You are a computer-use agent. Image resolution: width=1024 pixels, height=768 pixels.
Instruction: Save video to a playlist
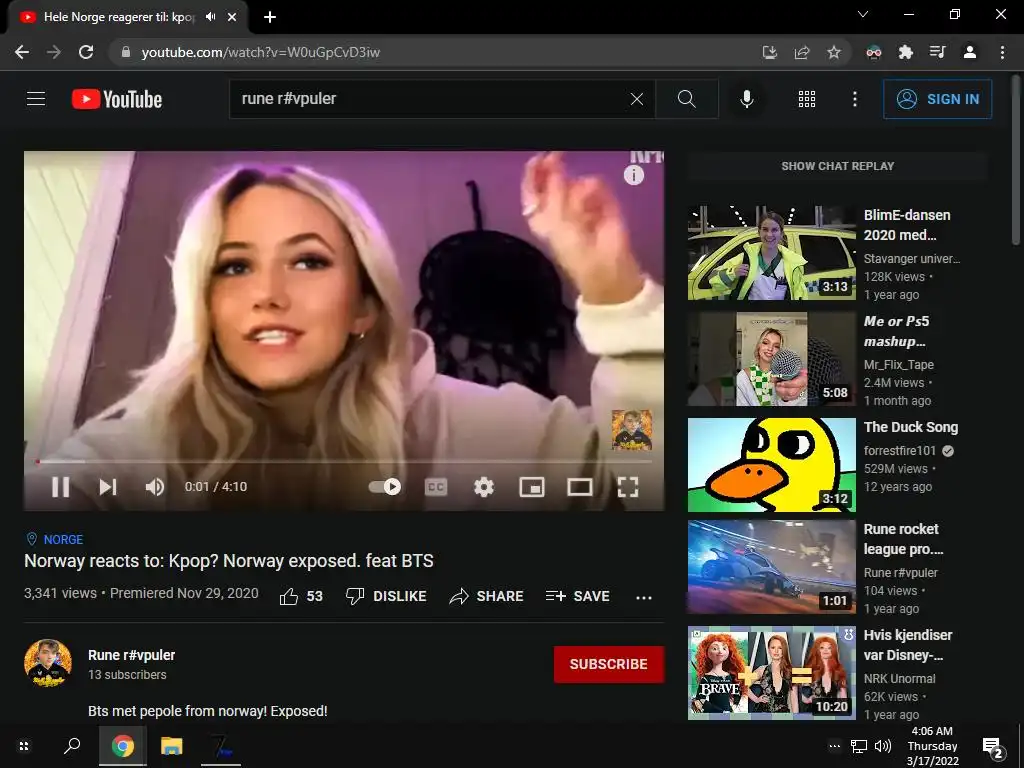click(x=577, y=596)
